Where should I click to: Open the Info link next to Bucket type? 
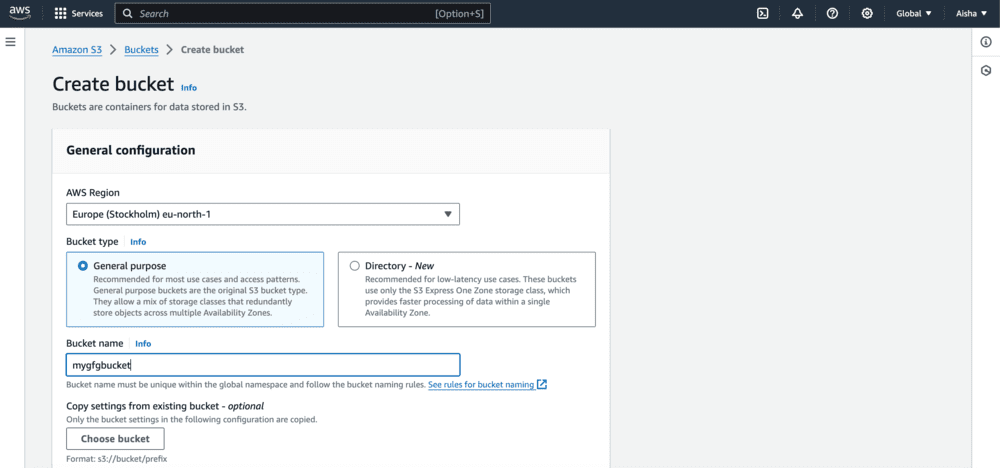(138, 242)
